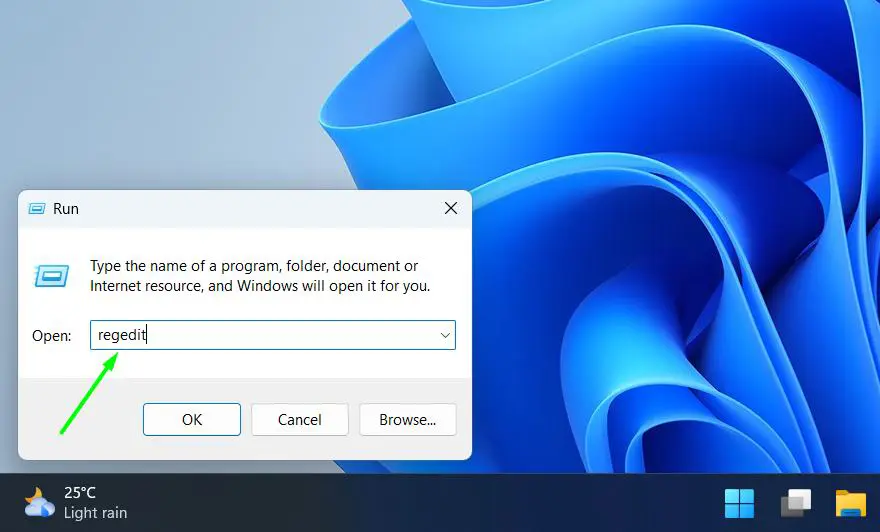Close the Run dialog with X
Viewport: 880px width, 532px height.
pos(451,208)
